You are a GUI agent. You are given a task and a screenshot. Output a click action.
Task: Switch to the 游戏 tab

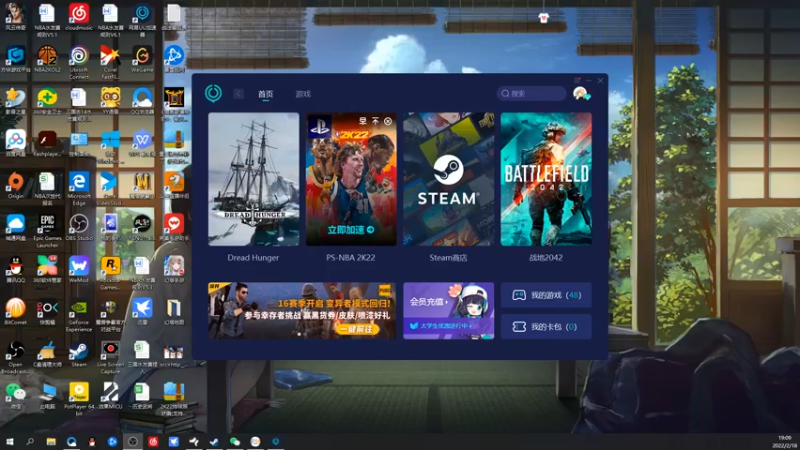click(303, 94)
